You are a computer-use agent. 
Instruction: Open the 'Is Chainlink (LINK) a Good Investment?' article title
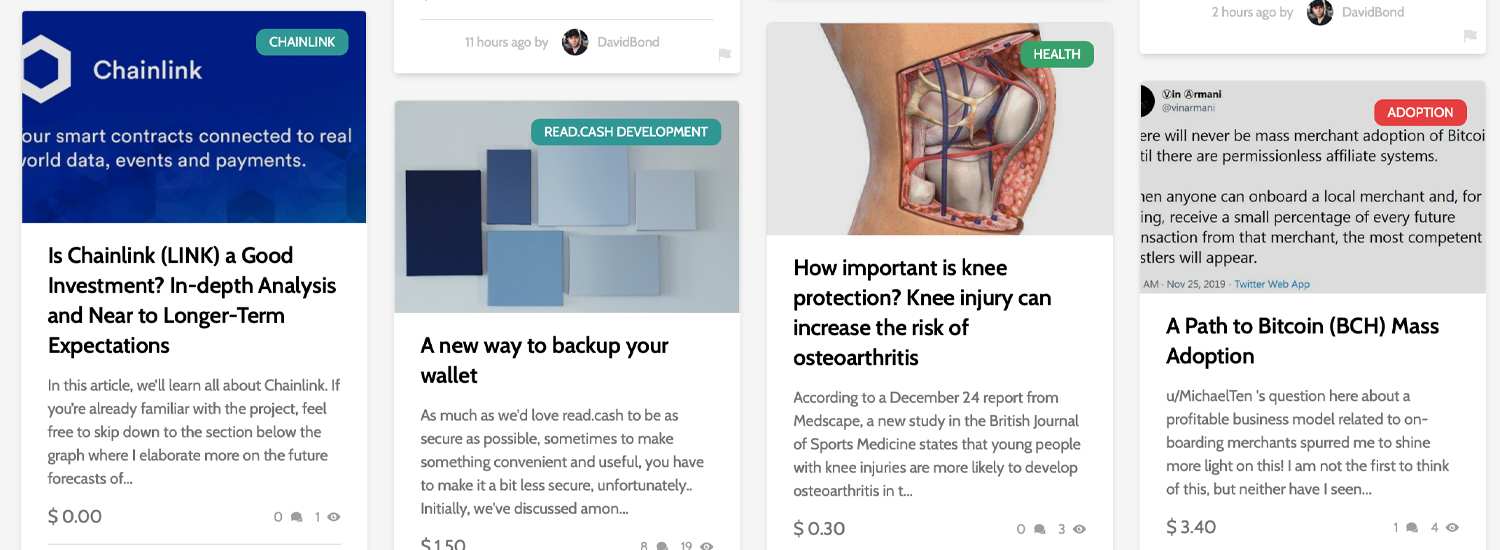192,300
